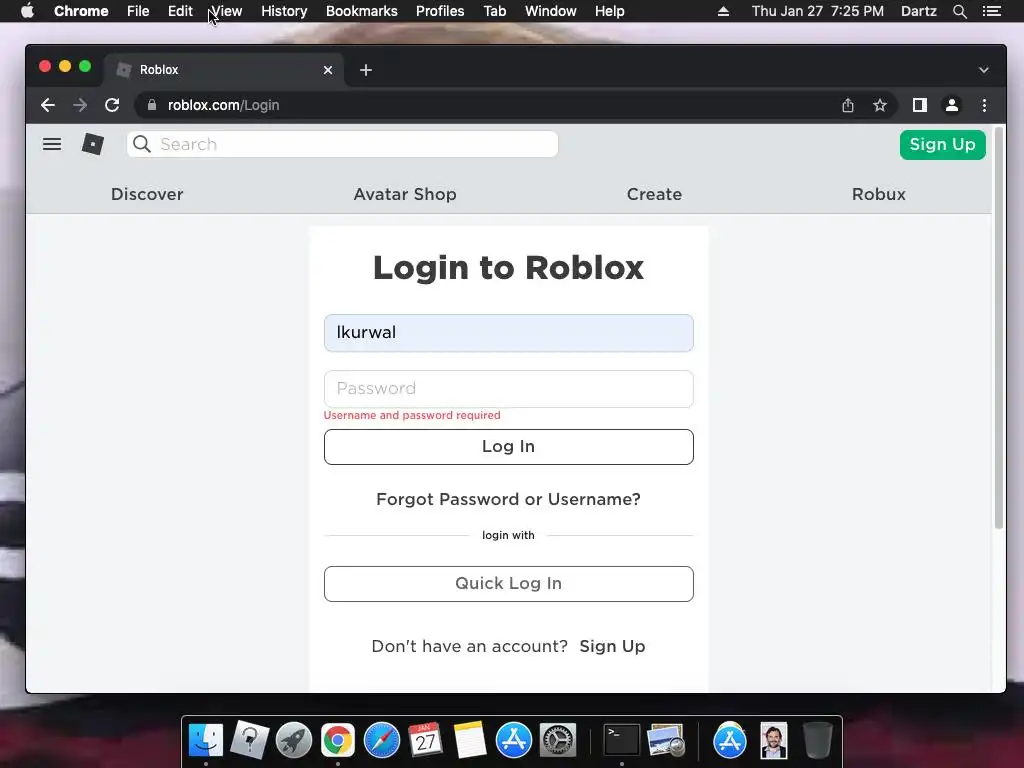This screenshot has height=768, width=1024.
Task: Close the Roblox tab
Action: [328, 70]
